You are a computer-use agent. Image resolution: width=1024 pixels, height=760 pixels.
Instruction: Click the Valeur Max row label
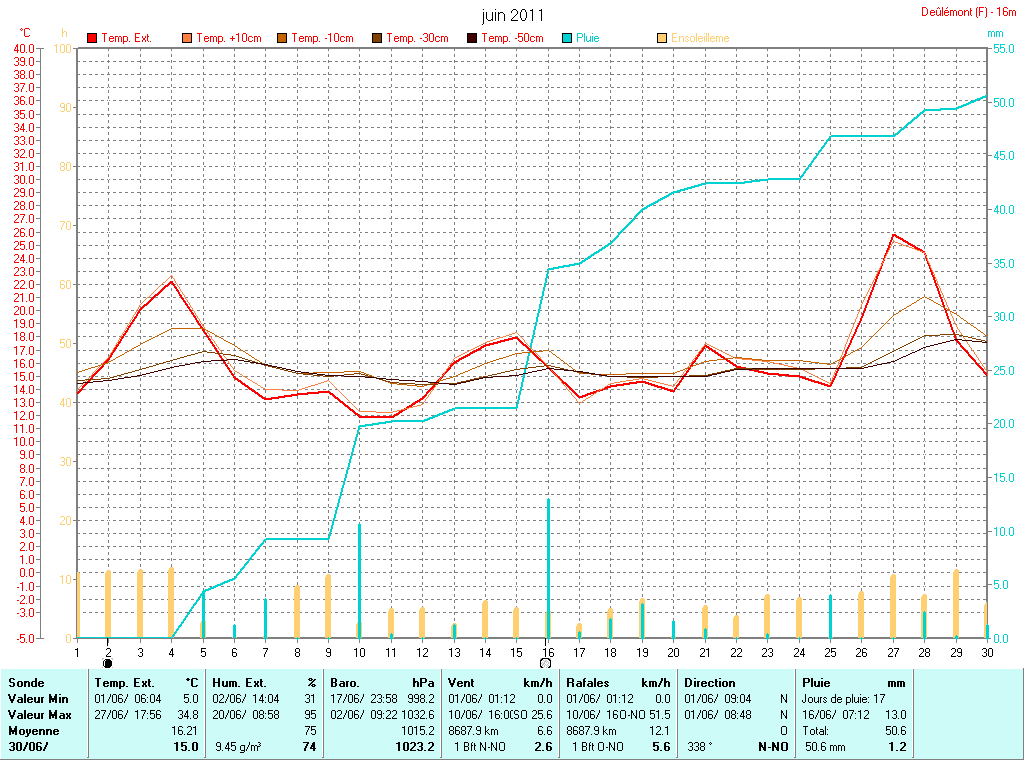(38, 714)
